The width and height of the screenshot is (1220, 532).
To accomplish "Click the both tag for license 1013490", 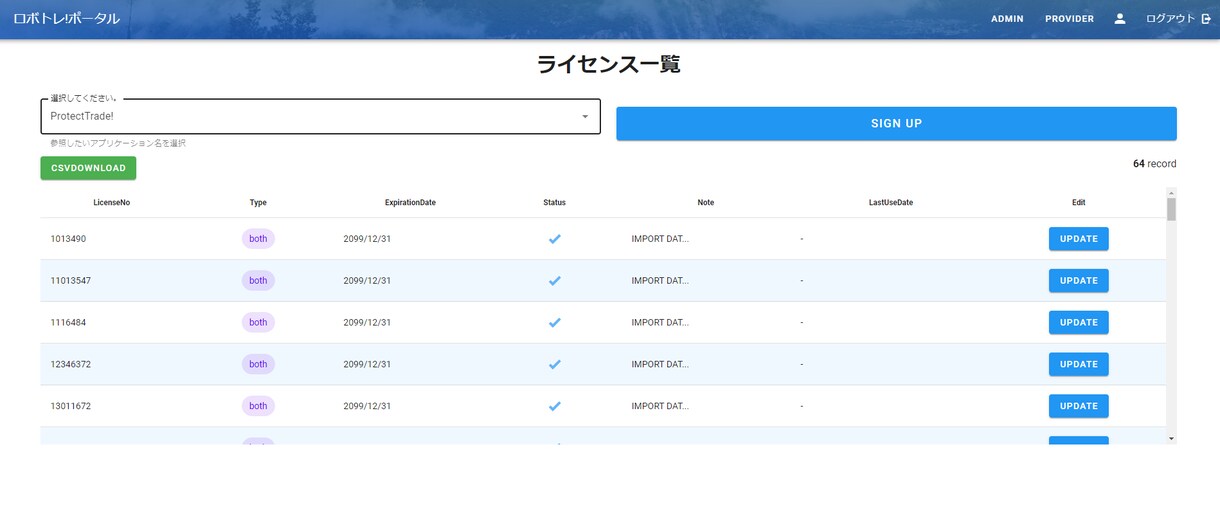I will point(258,239).
